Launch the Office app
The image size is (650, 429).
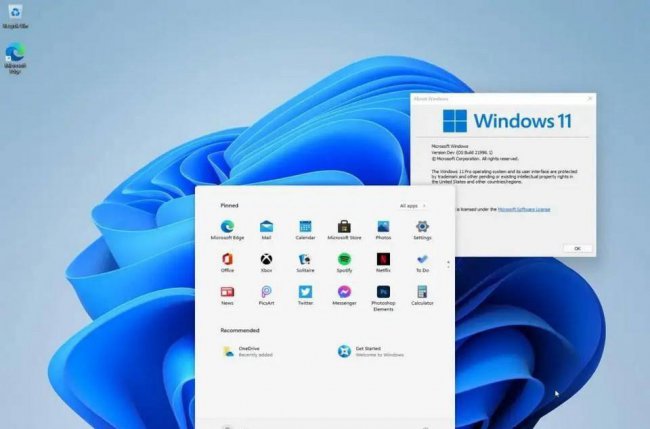click(227, 263)
